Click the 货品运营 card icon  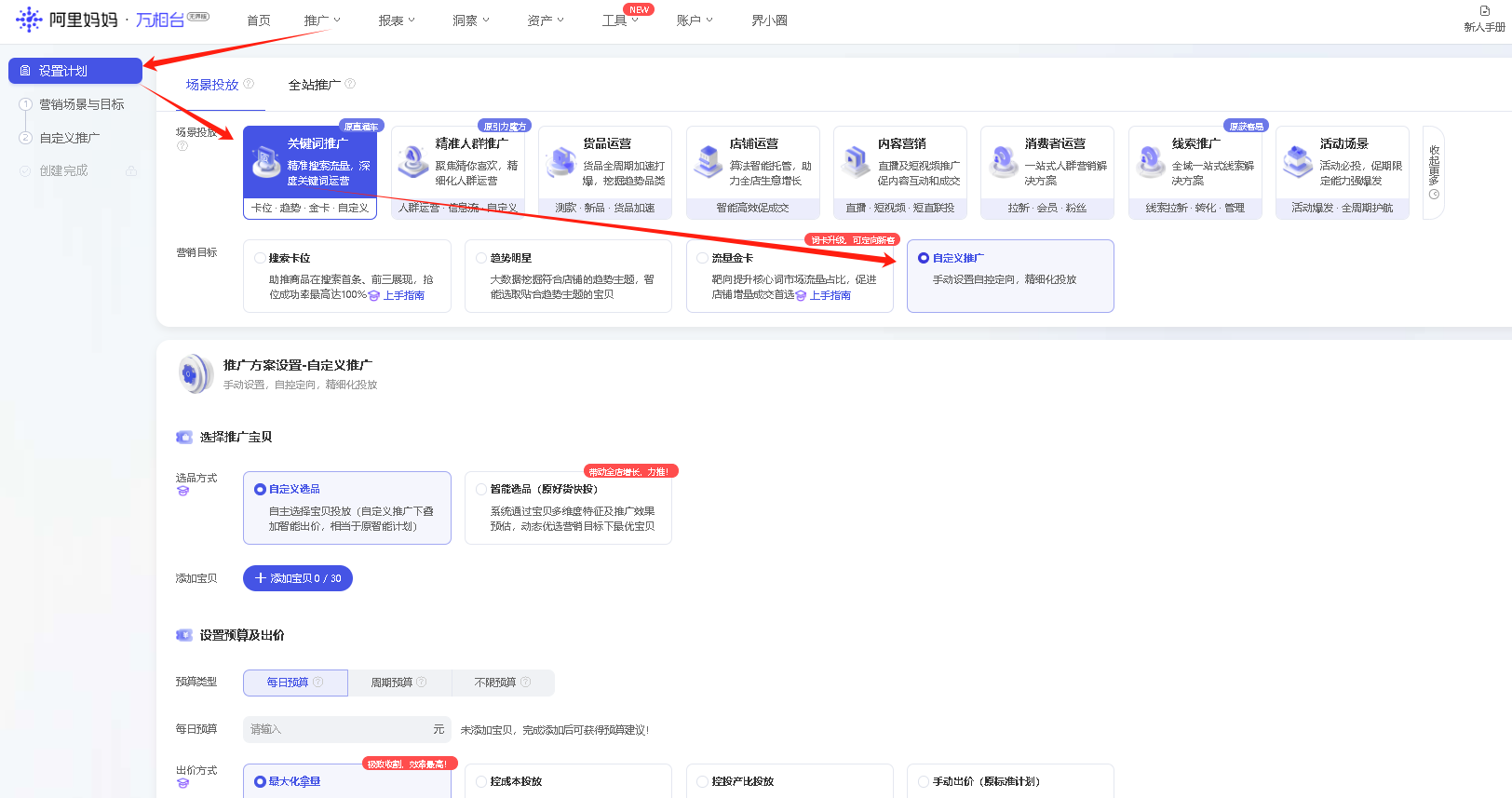coord(560,163)
